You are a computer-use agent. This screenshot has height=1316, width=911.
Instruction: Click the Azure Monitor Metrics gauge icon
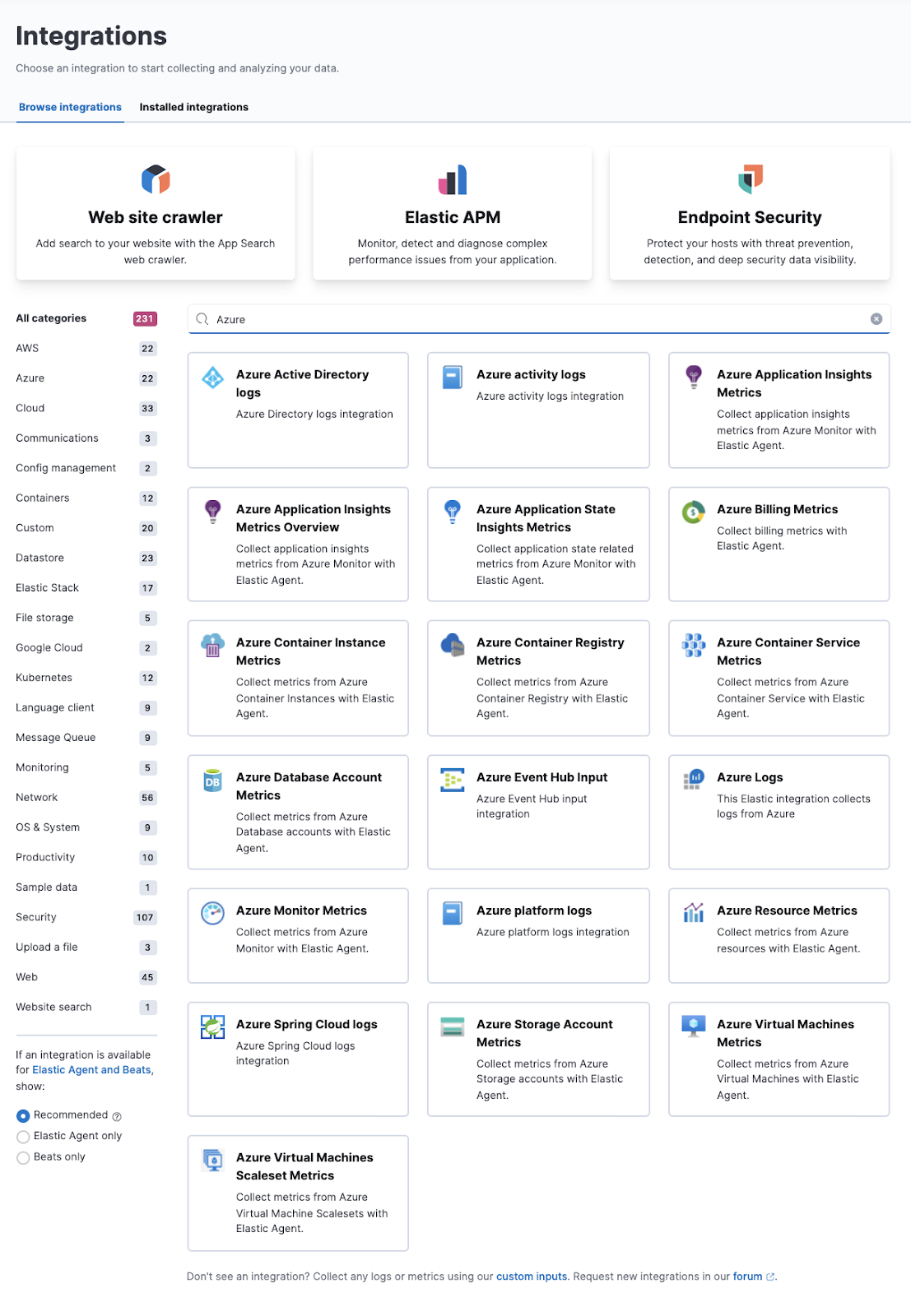click(x=213, y=913)
